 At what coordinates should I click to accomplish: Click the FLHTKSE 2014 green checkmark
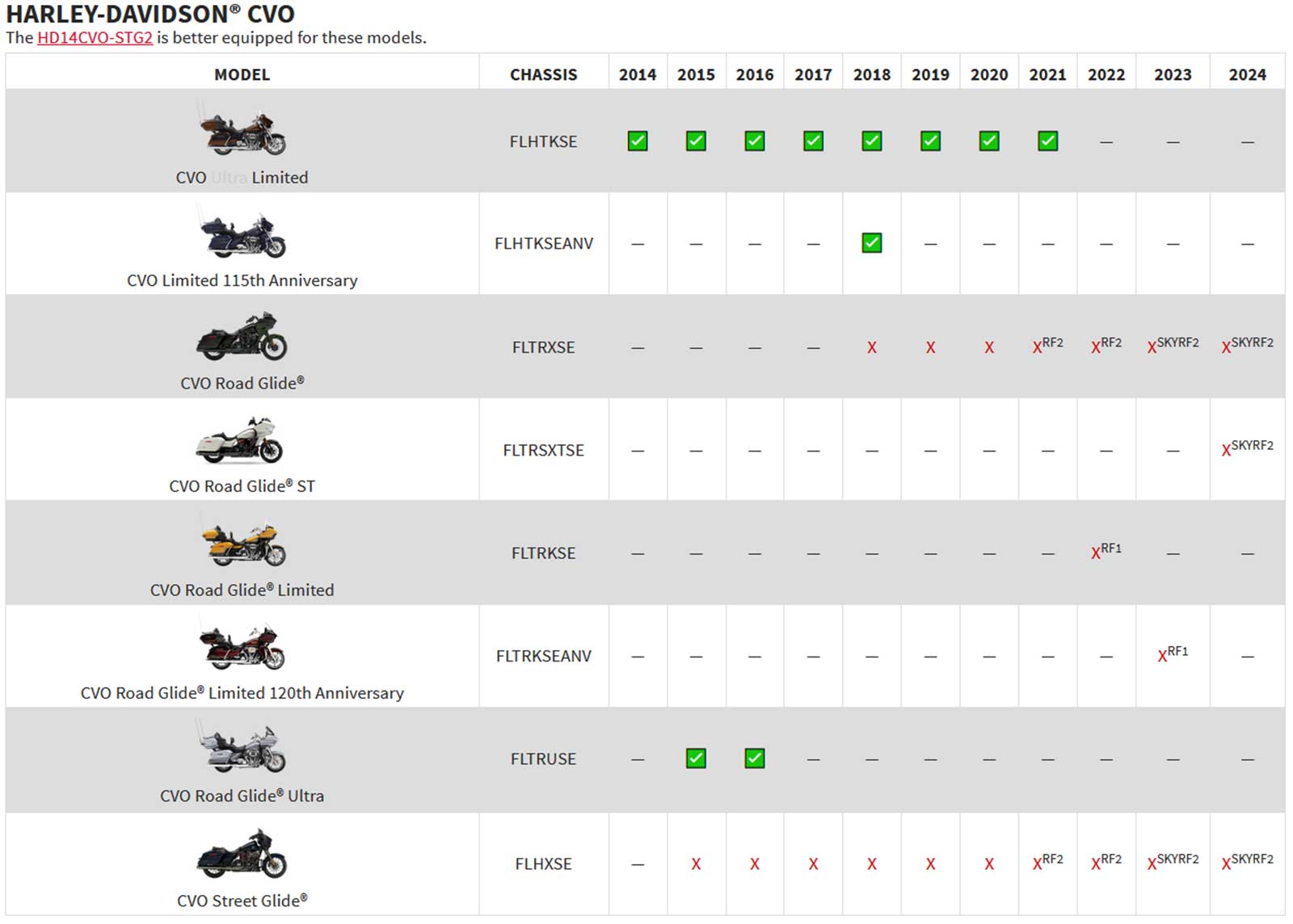click(638, 141)
